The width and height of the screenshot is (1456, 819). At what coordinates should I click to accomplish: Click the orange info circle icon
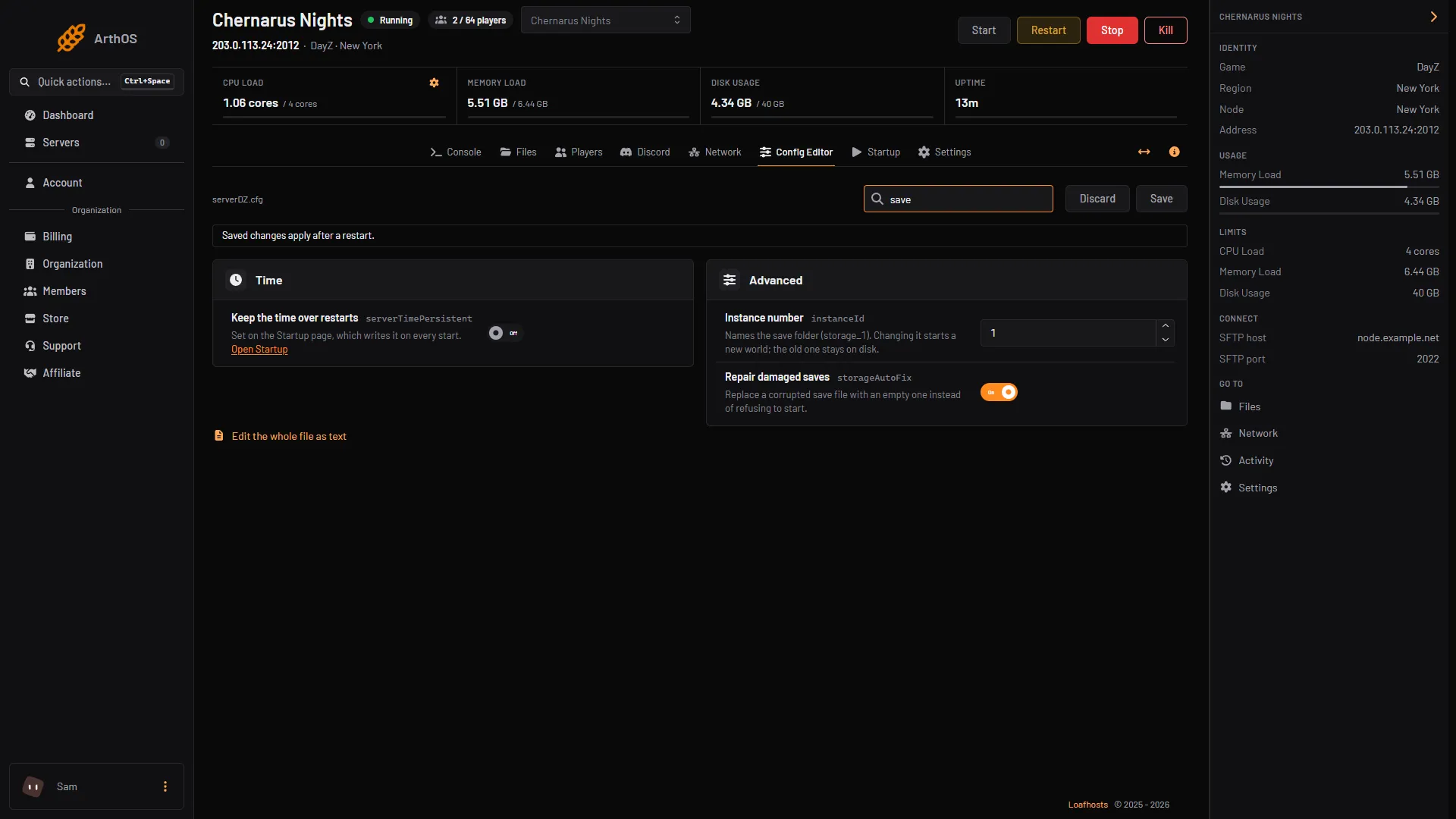click(1174, 152)
